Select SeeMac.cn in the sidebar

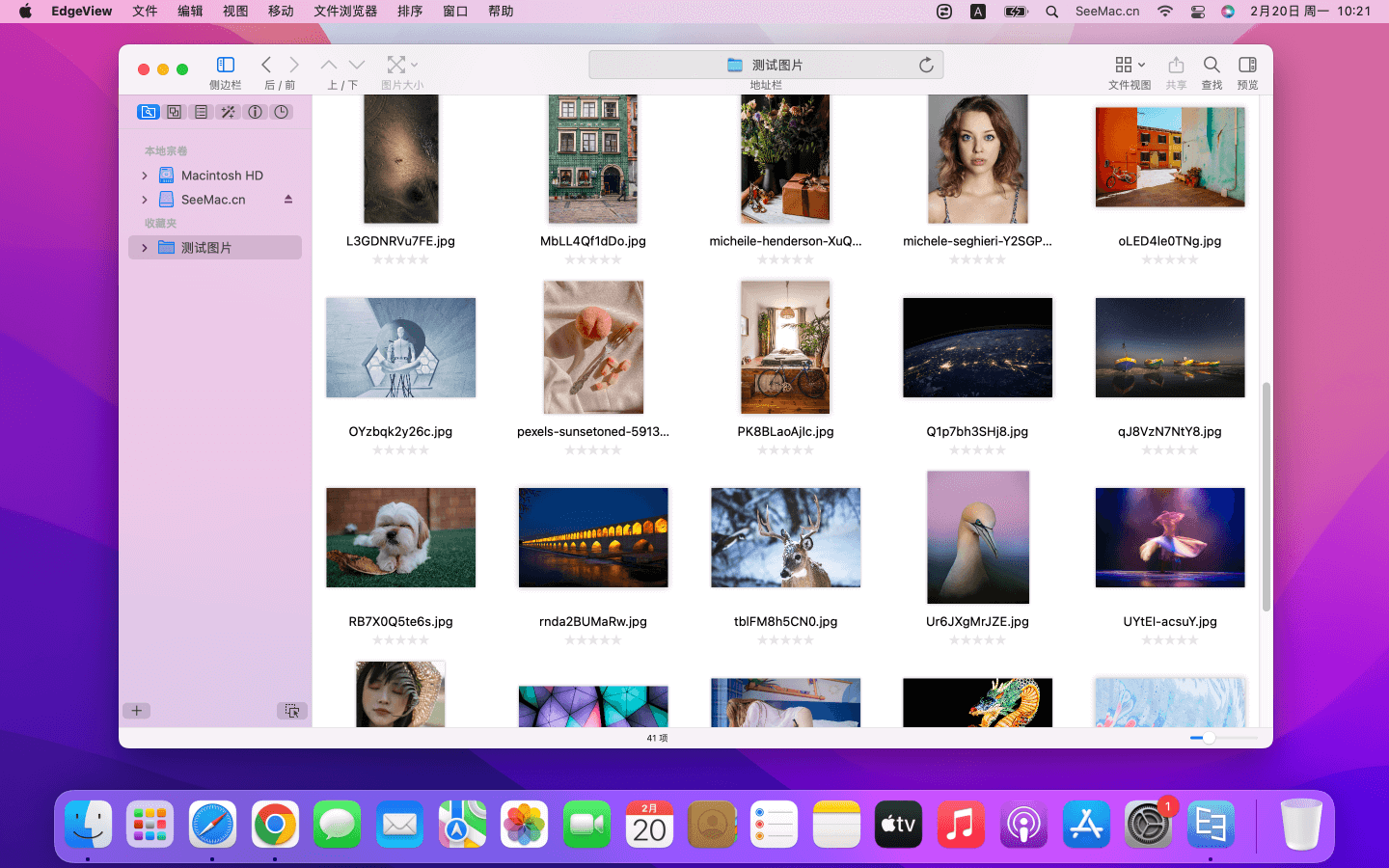[214, 200]
